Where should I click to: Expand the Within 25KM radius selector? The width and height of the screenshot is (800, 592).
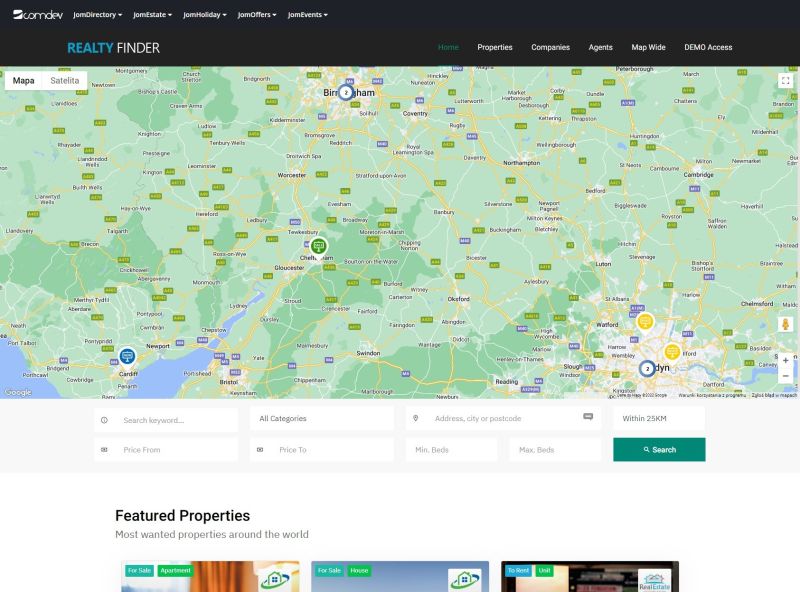659,418
